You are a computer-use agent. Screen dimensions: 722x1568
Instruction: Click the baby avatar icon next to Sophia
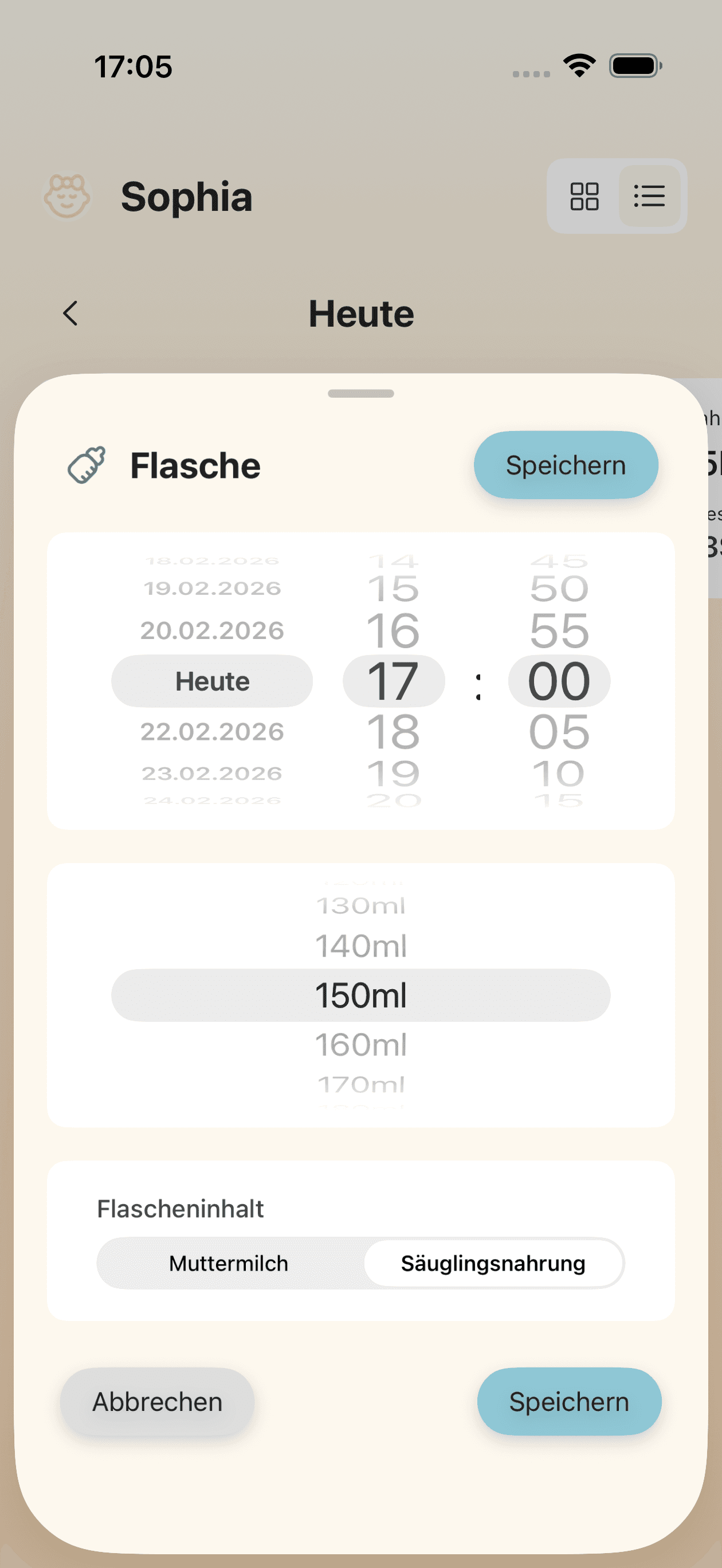pyautogui.click(x=67, y=197)
